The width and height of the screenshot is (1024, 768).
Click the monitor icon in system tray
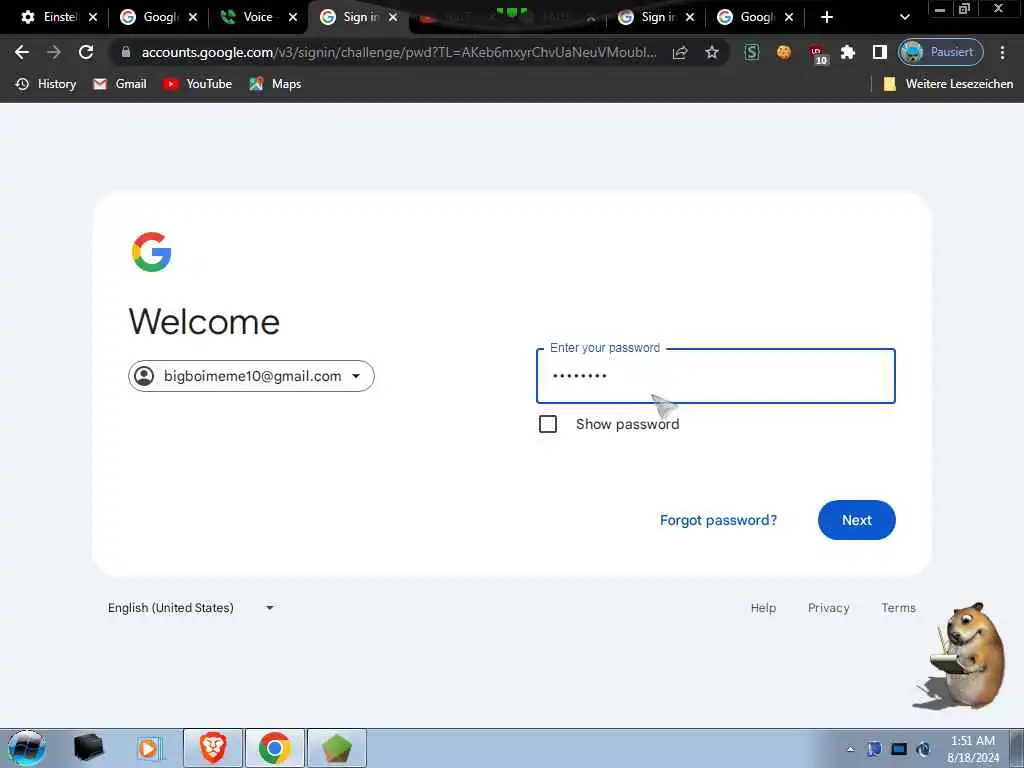tap(899, 749)
